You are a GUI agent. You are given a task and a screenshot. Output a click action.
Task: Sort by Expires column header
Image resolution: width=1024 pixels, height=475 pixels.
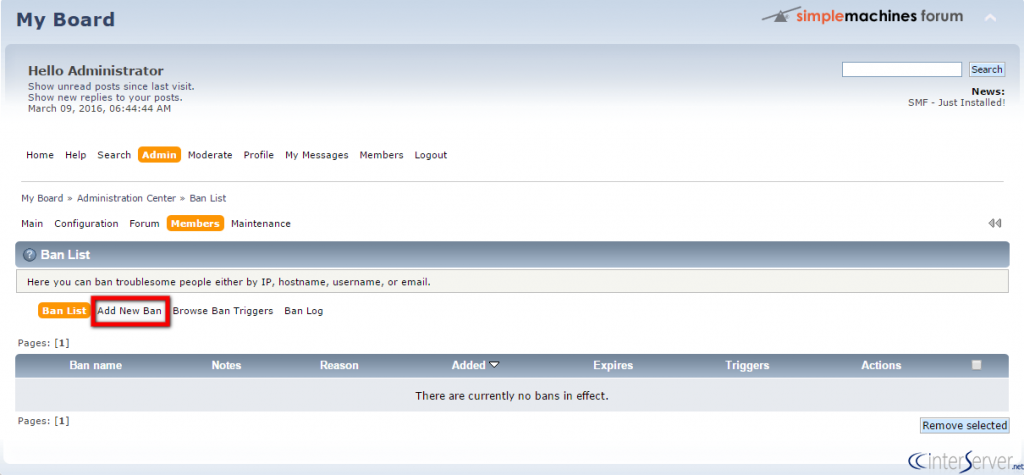(x=613, y=365)
